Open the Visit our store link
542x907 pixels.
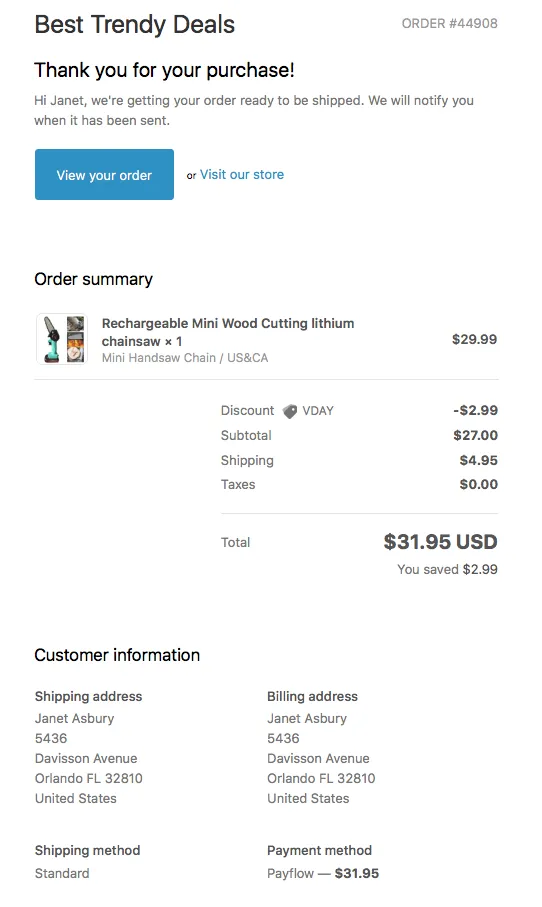(242, 175)
